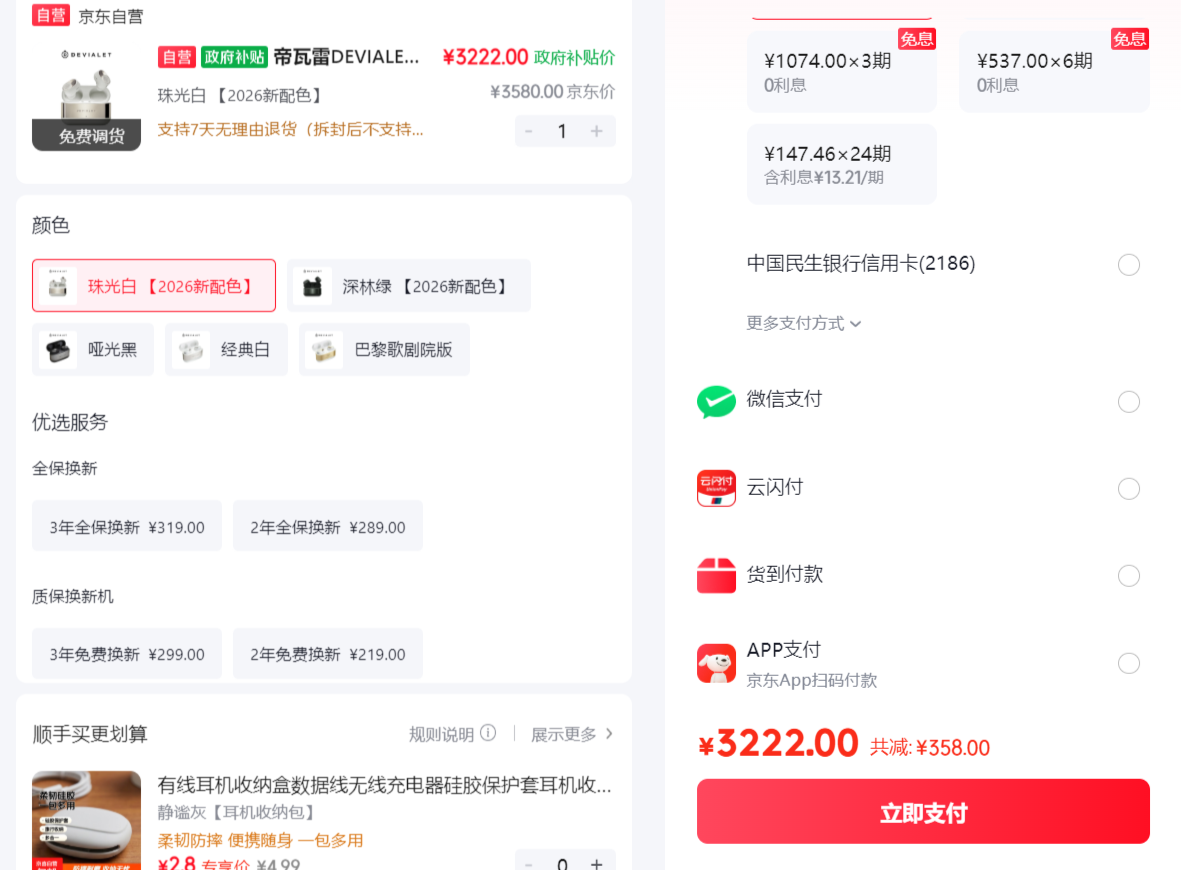Add 2年免费换新 ¥219.00 service
This screenshot has height=870, width=1181.
point(328,654)
